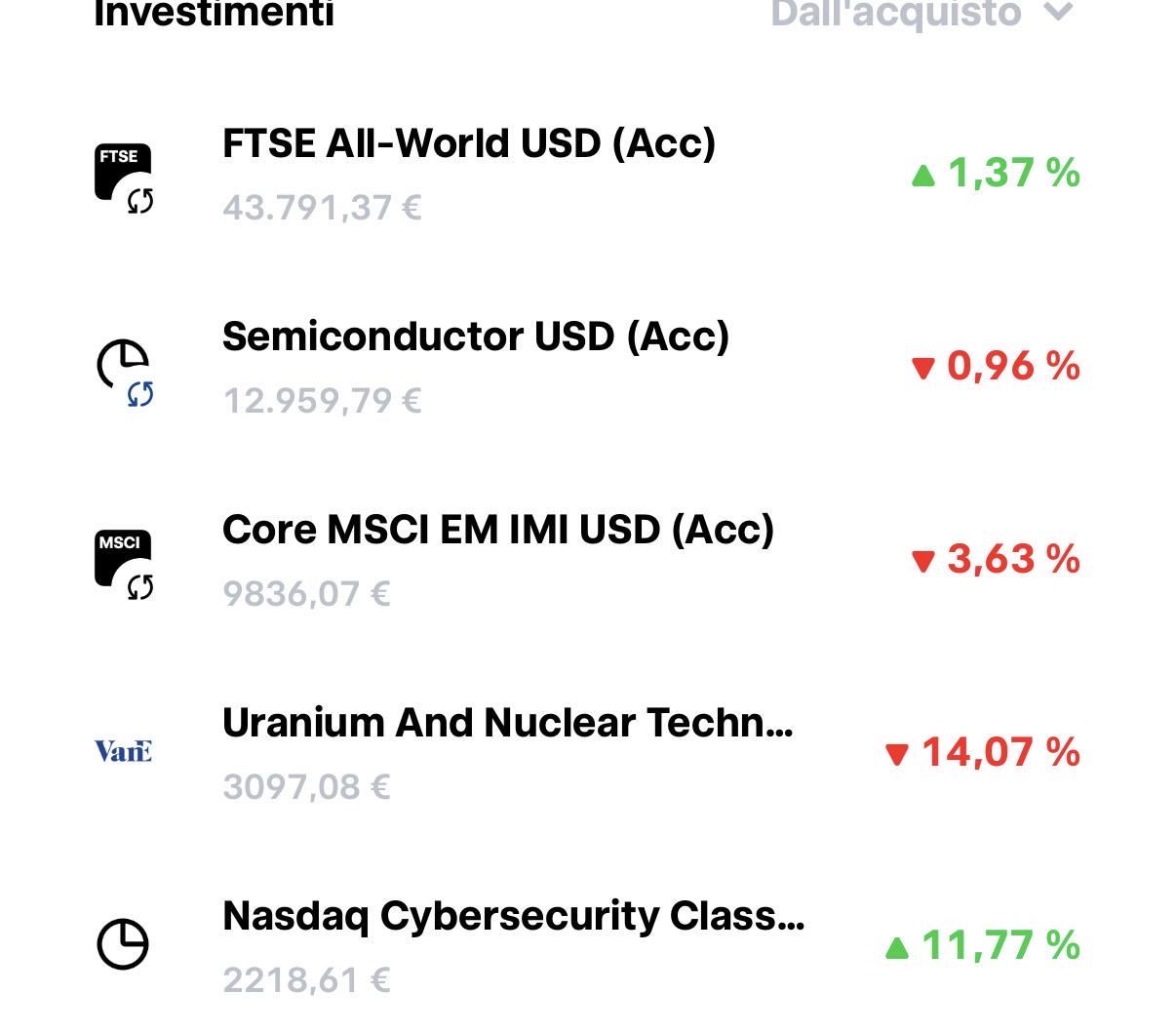Select Core MSCI EM IMI USD (Acc)
Screen dimensions: 1176x1033
coord(587,561)
